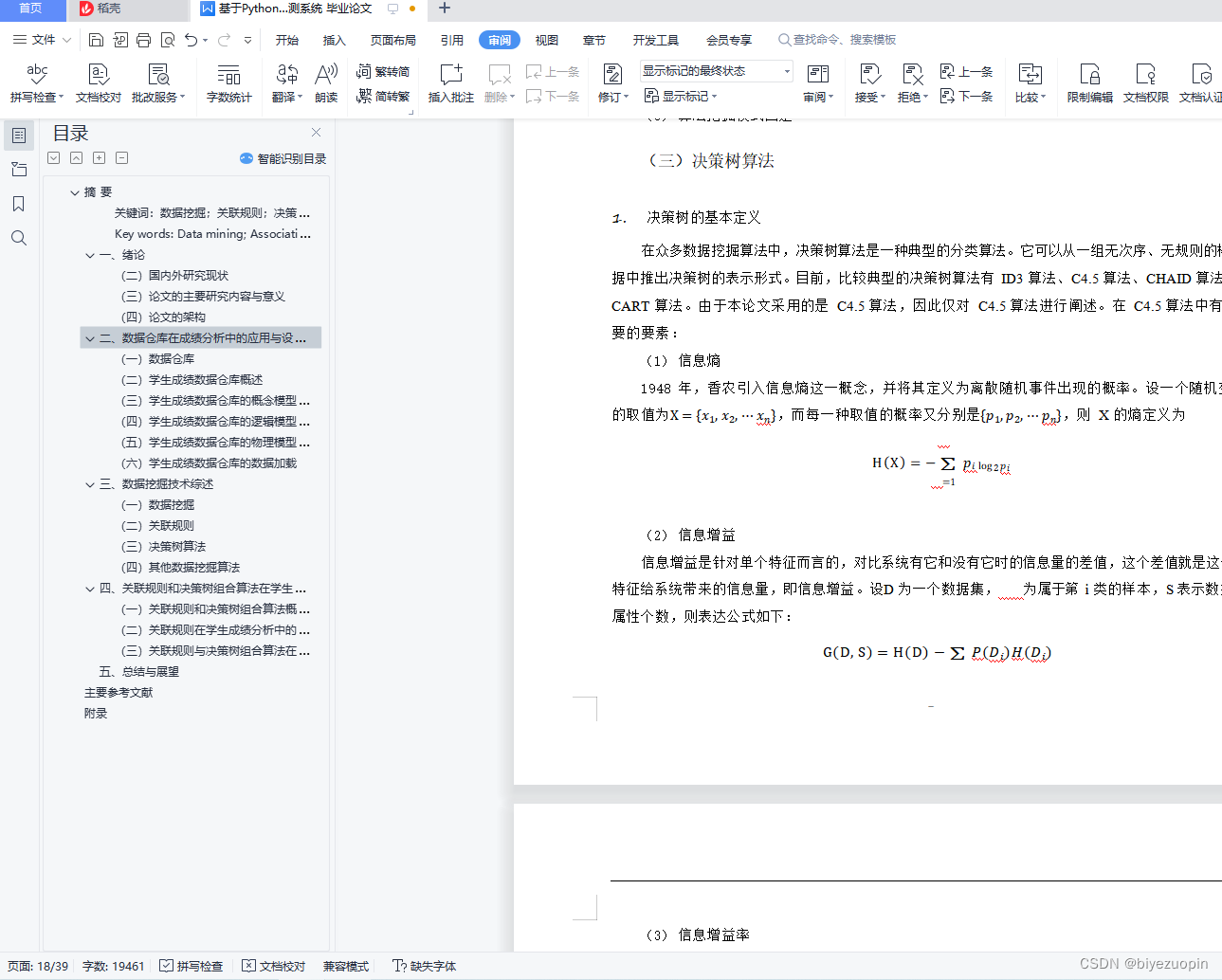The width and height of the screenshot is (1222, 980).
Task: Click the print icon in quick toolbar
Action: pyautogui.click(x=143, y=40)
